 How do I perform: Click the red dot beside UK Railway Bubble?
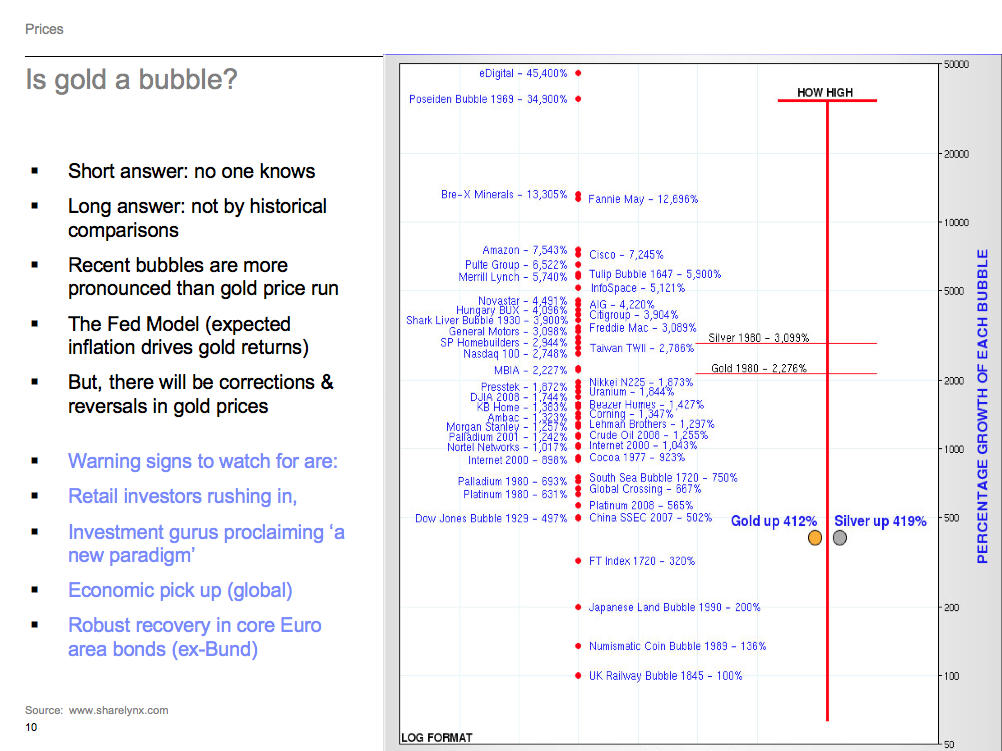578,676
